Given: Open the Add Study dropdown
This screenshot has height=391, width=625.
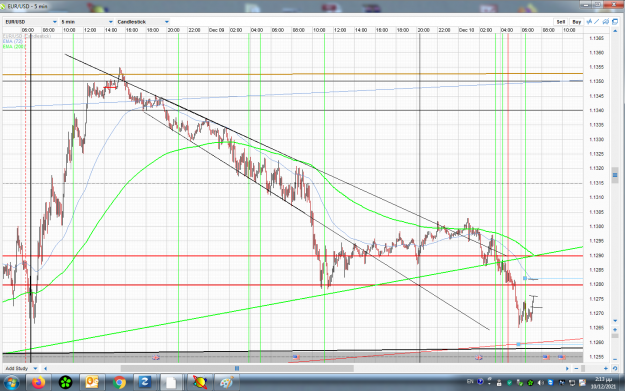Looking at the screenshot, I should click(x=22, y=368).
